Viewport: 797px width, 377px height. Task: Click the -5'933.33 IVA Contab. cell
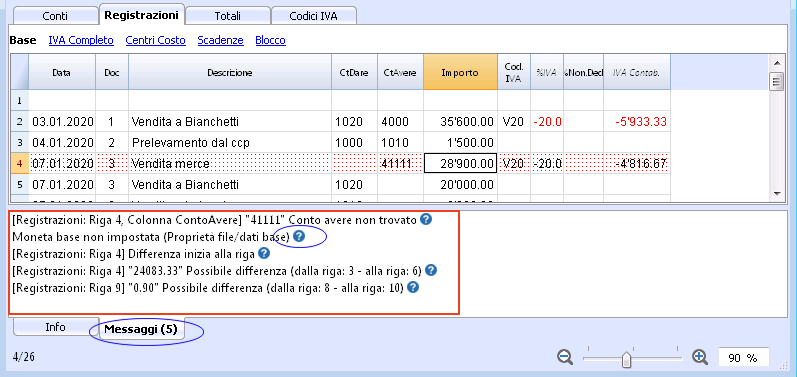point(637,122)
